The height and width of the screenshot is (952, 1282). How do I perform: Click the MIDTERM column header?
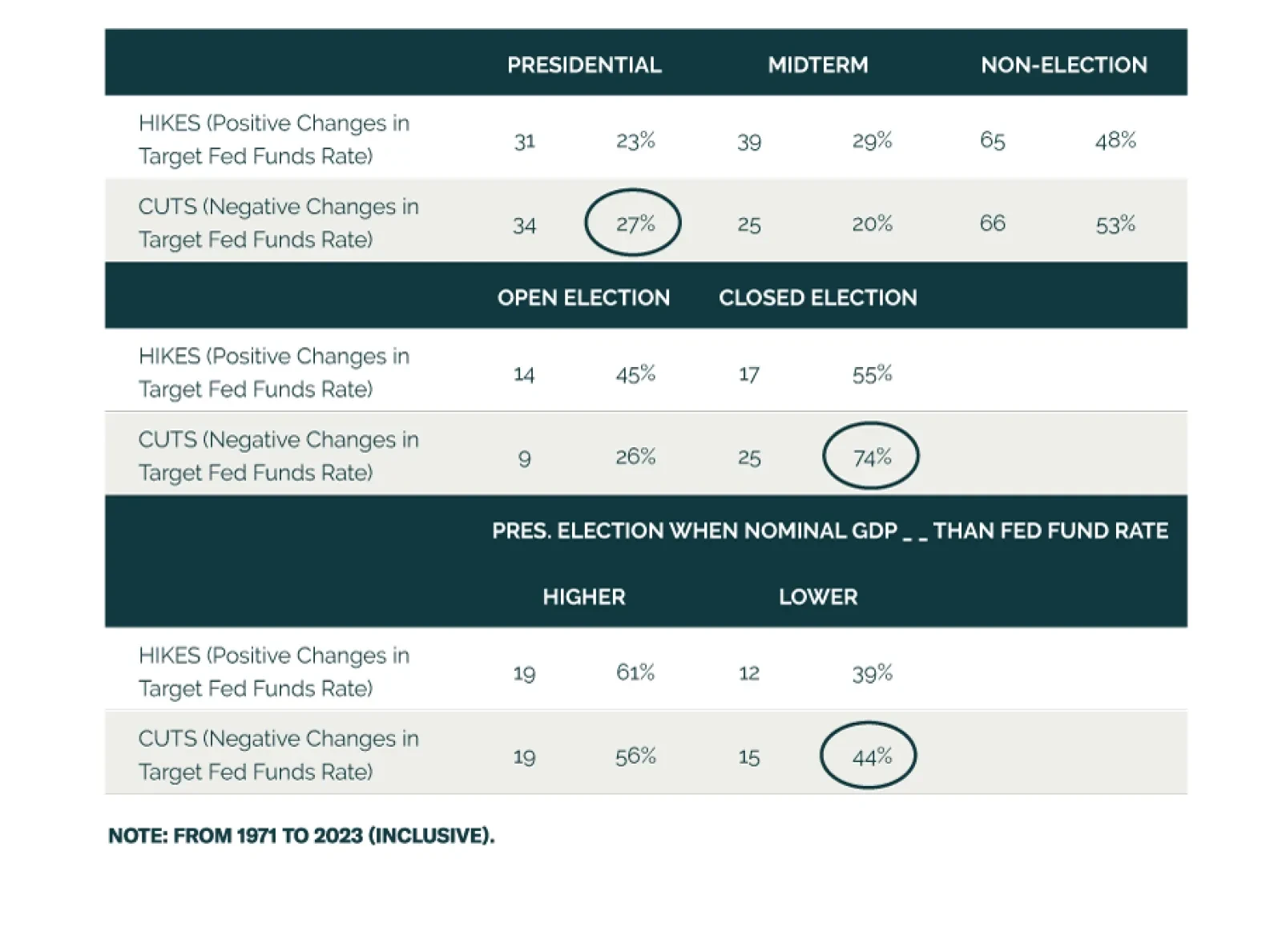(817, 65)
